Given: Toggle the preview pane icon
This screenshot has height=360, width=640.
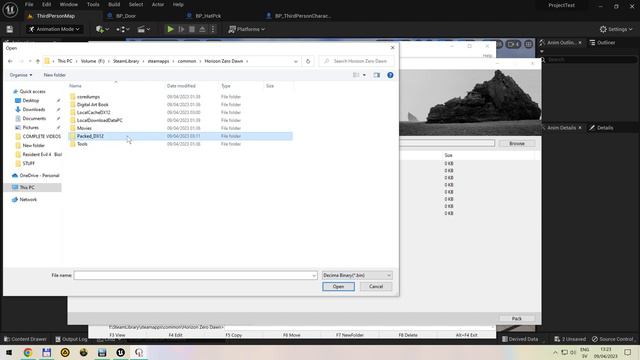Looking at the screenshot, I should click(377, 75).
